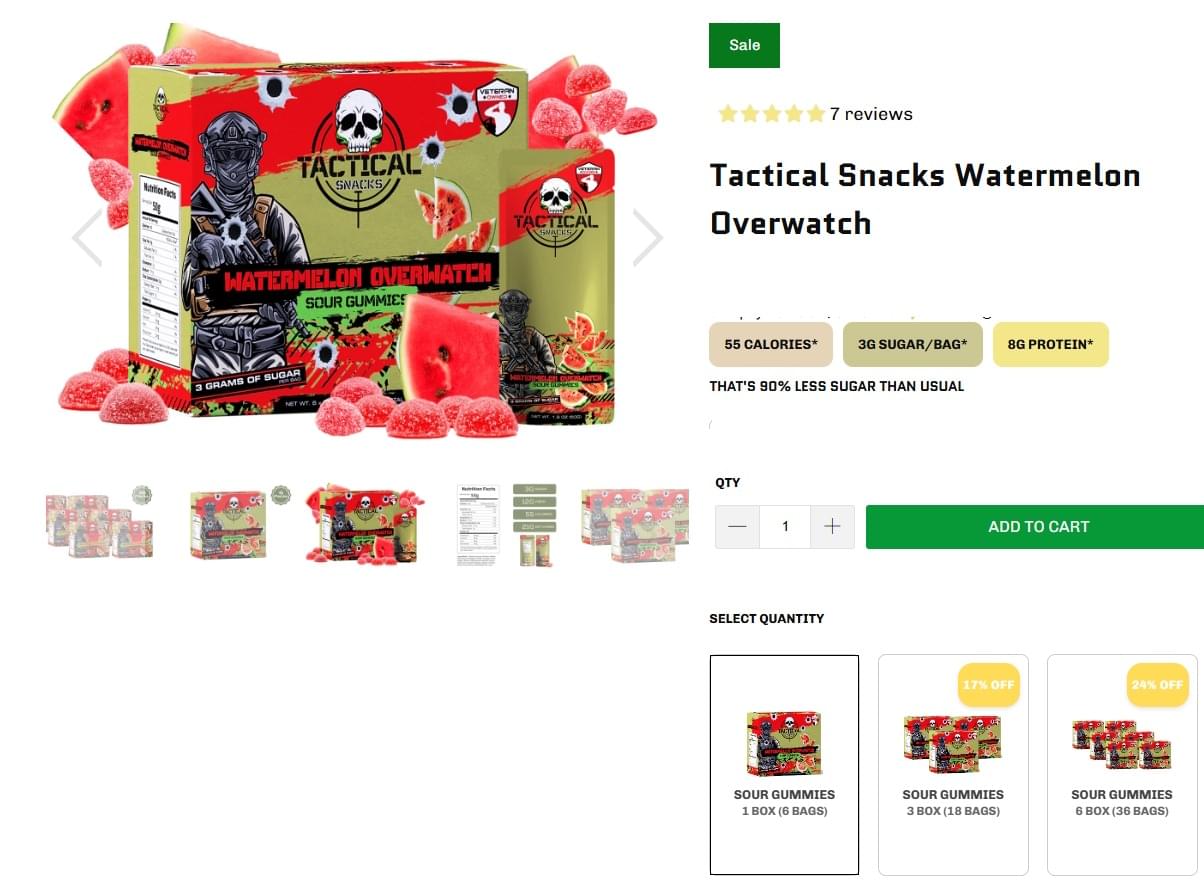This screenshot has height=880, width=1204.
Task: Open the 7 reviews link
Action: pyautogui.click(x=871, y=114)
